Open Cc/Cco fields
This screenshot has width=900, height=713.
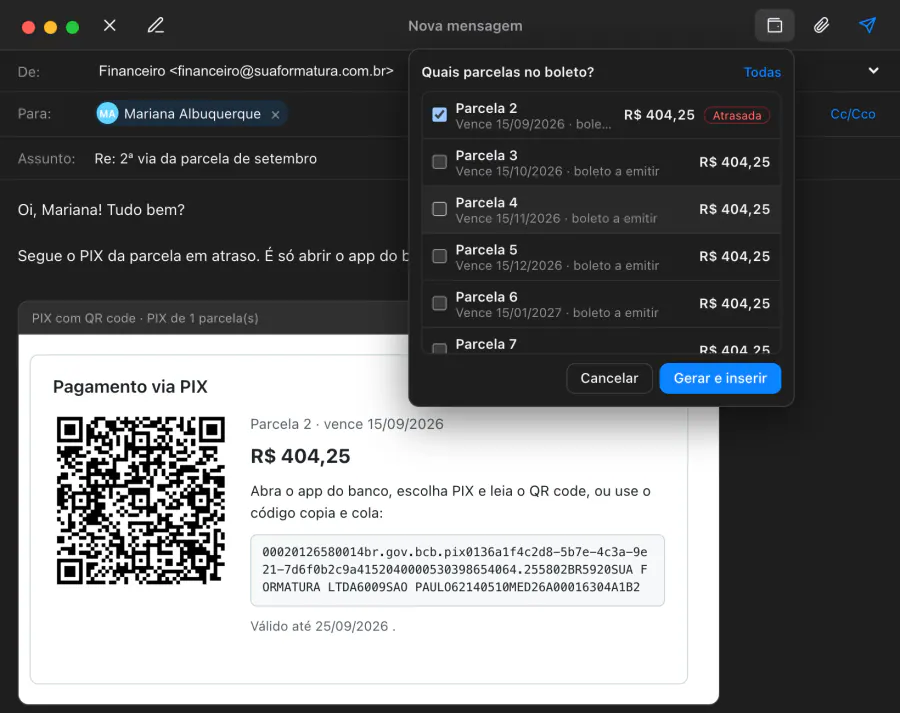pyautogui.click(x=852, y=114)
